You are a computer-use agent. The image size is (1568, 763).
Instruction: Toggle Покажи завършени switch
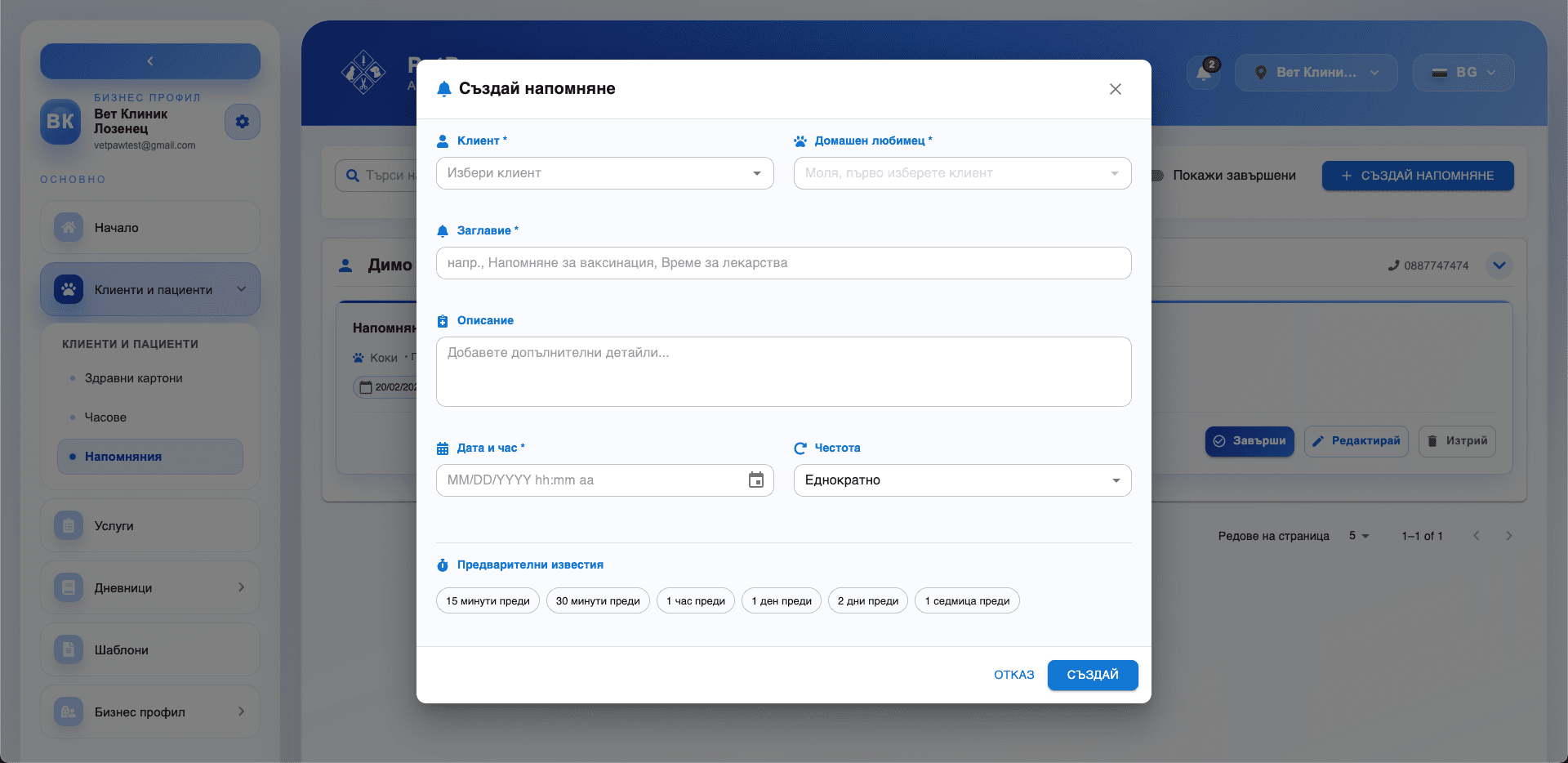pos(1157,176)
